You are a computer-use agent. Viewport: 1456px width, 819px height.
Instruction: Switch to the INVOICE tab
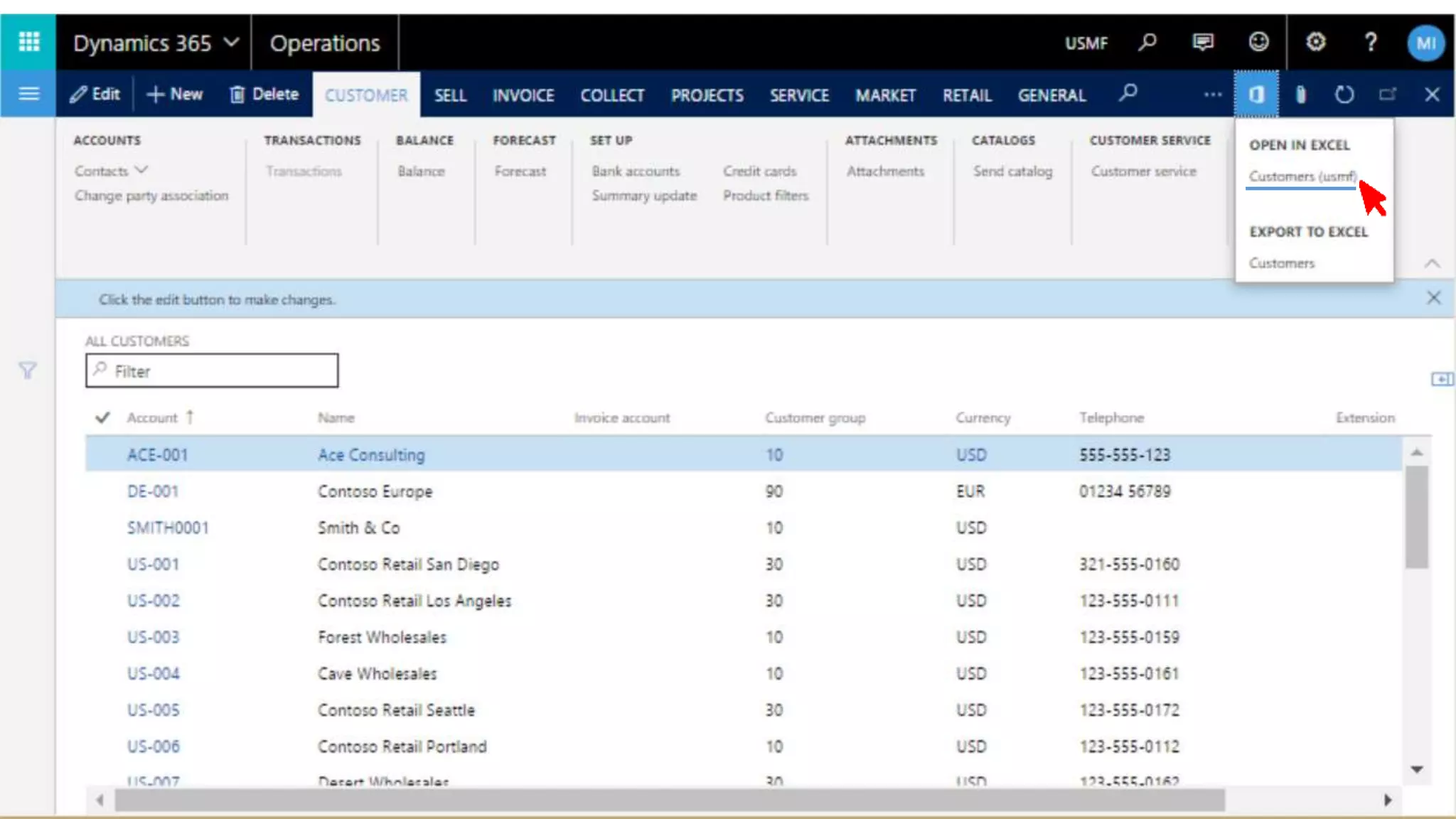coord(523,95)
